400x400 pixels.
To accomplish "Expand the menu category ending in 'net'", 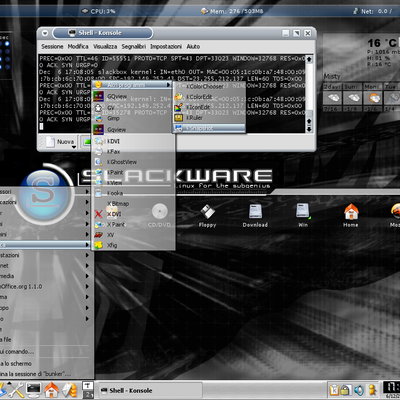I will [46, 266].
